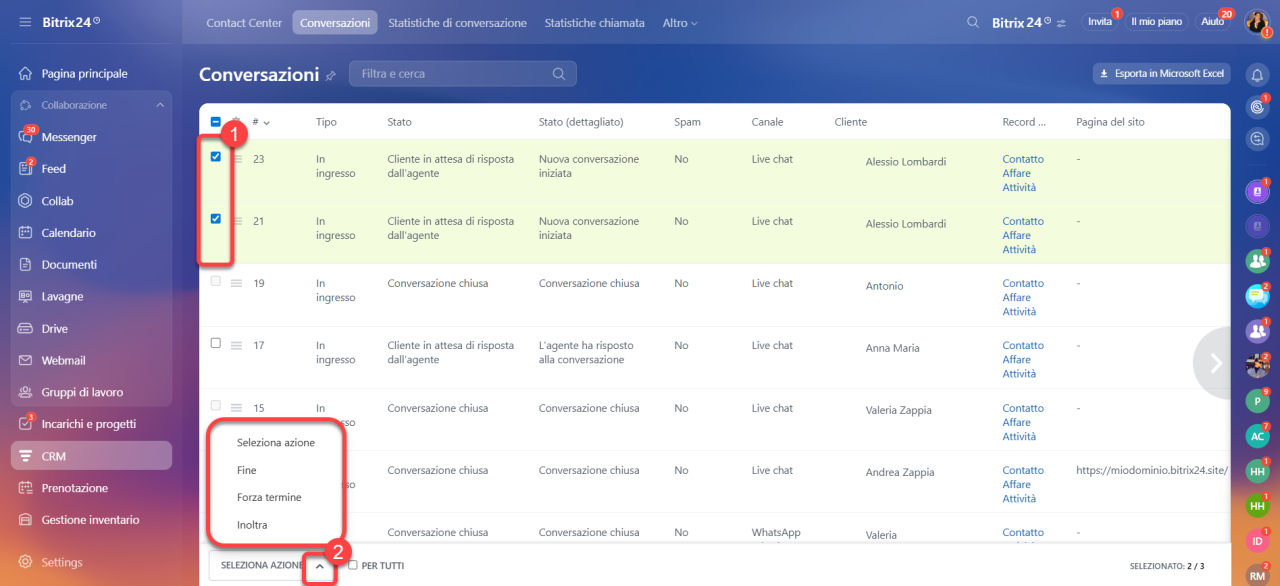Collapse the Collaborazione sidebar section
Viewport: 1280px width, 586px height.
(x=160, y=105)
